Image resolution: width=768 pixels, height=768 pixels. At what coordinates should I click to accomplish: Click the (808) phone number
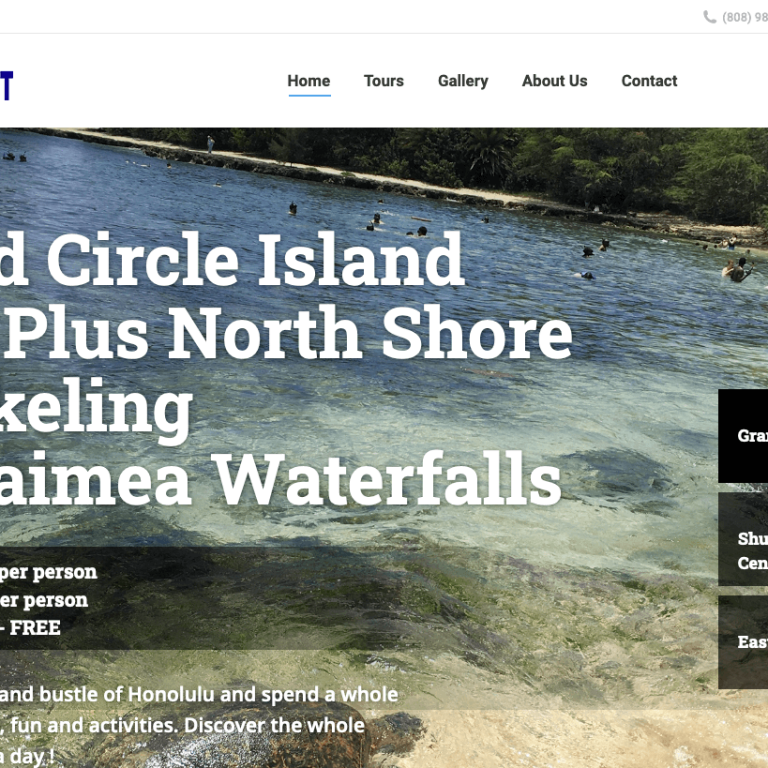(745, 17)
